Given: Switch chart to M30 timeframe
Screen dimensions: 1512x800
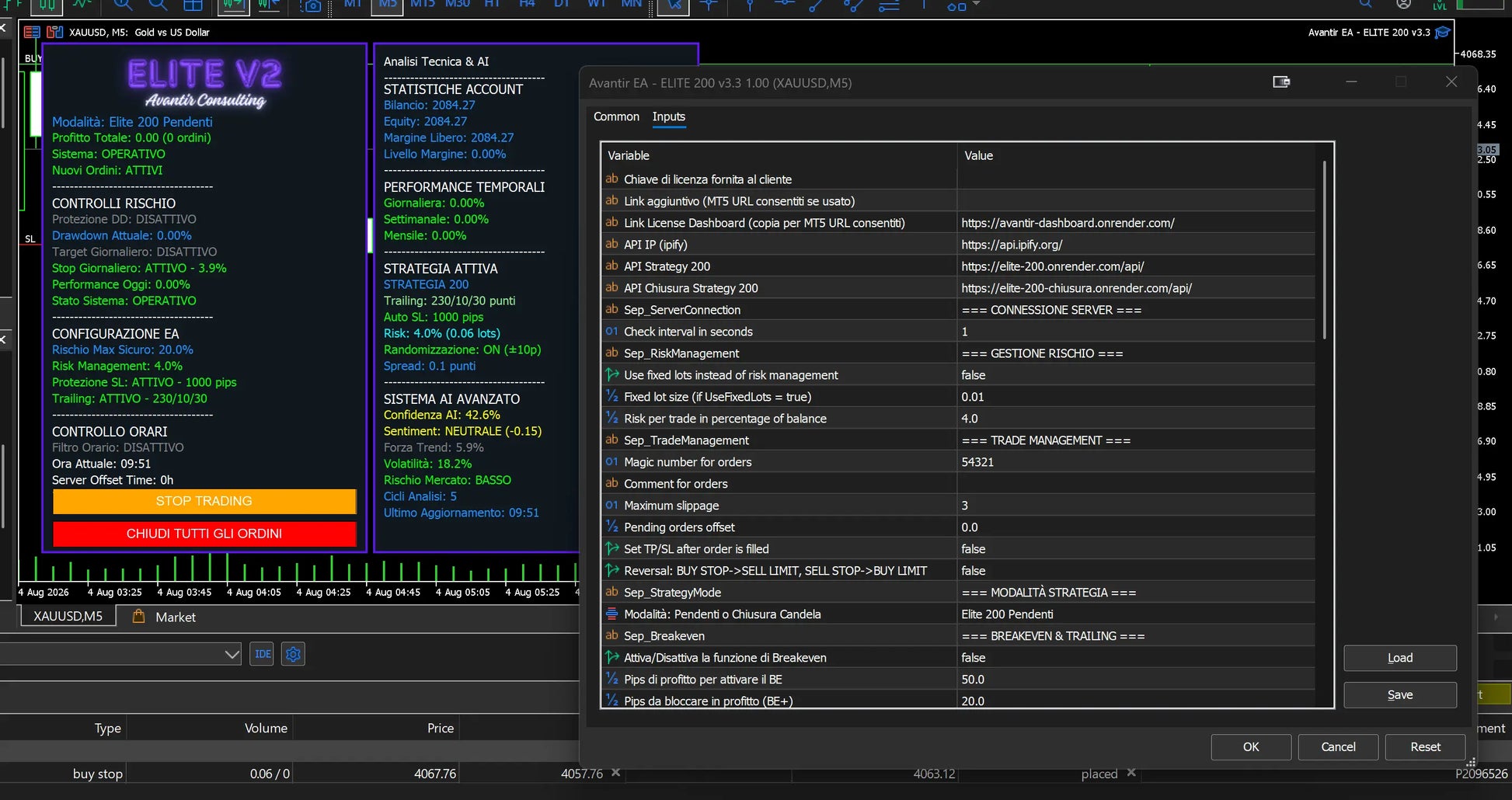Looking at the screenshot, I should point(458,4).
